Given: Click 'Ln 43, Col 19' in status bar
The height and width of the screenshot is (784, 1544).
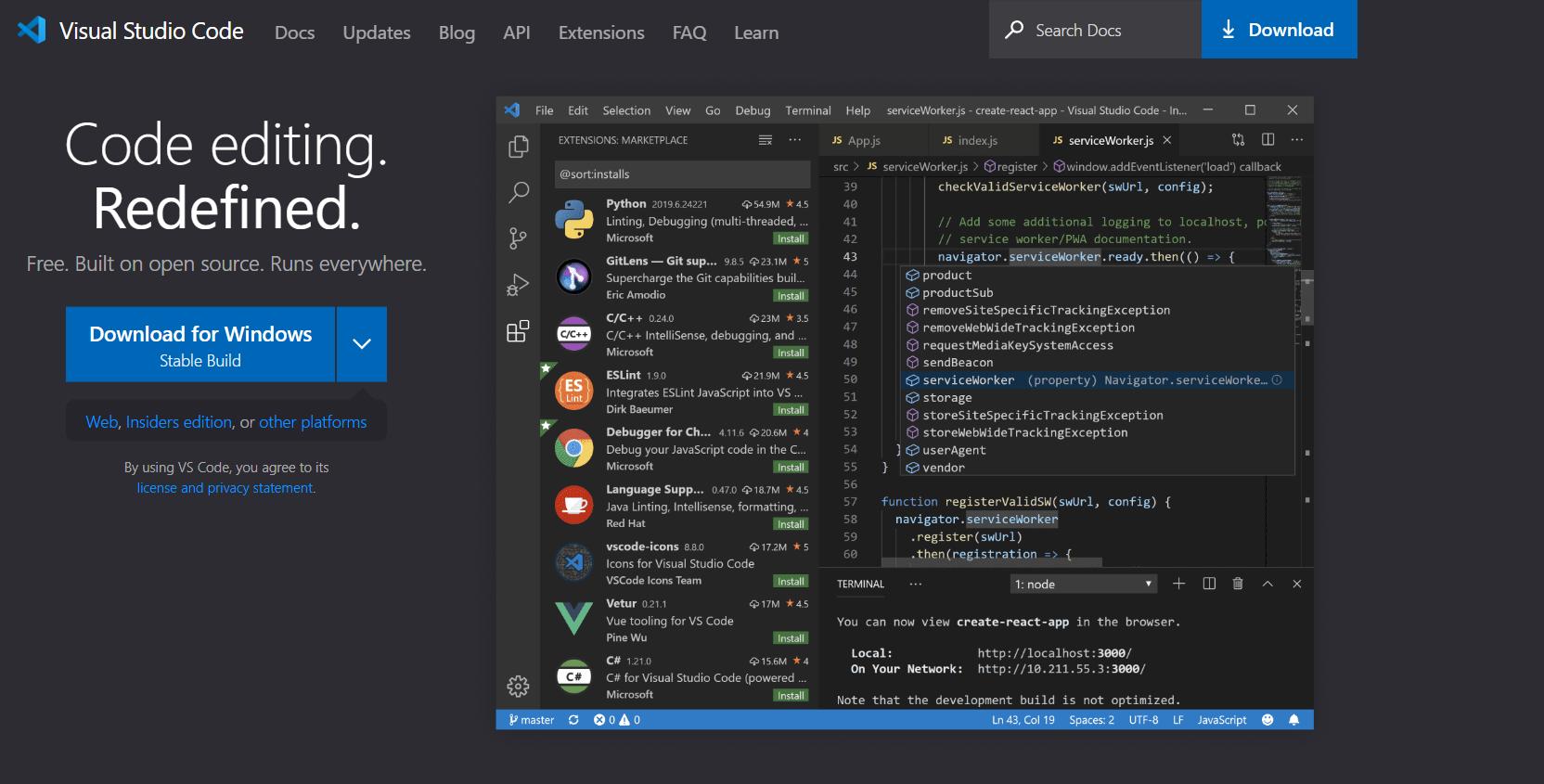Looking at the screenshot, I should point(1023,720).
